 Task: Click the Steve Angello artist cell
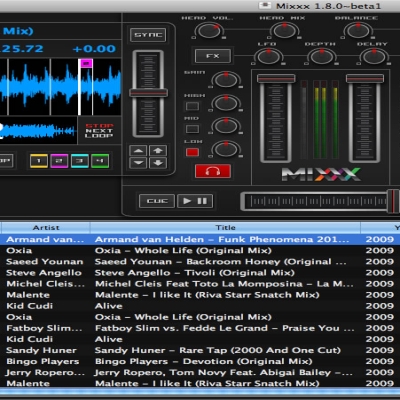point(44,273)
